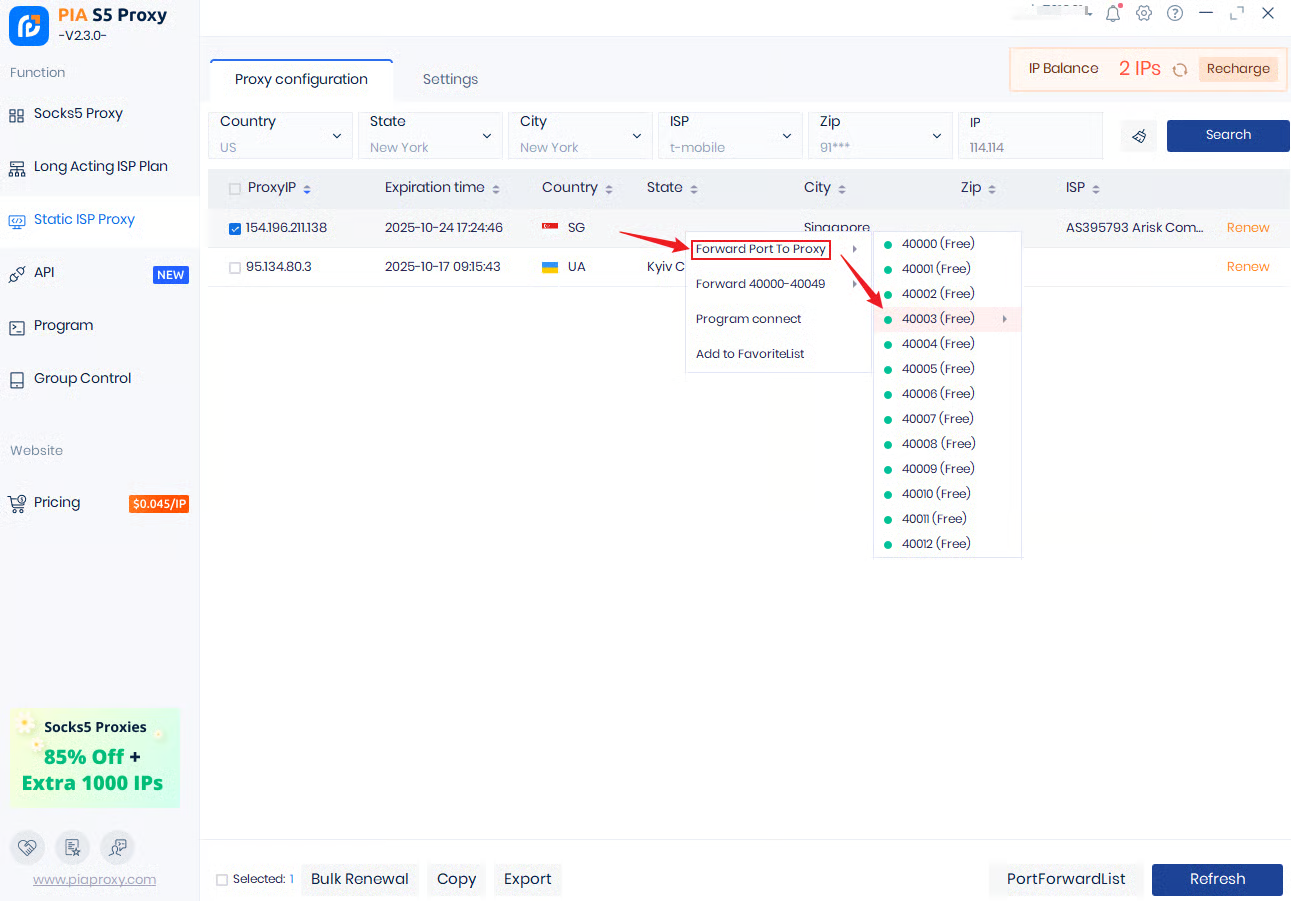Click the IP balance refresh icon
This screenshot has width=1291, height=901.
tap(1180, 70)
